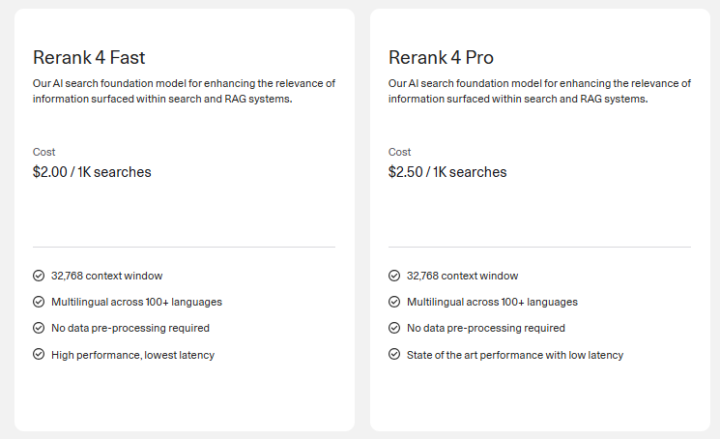Screen dimensions: 720x439
Task: Click checkmark icon beside Fast 32,768 context window
Action: click(39, 276)
